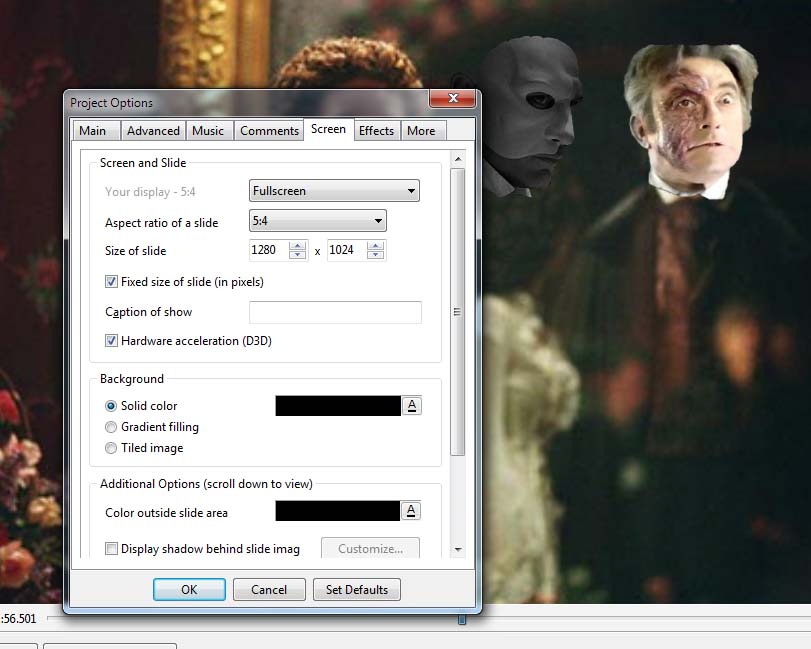Viewport: 811px width, 649px height.
Task: Switch to the More tab
Action: [x=422, y=131]
